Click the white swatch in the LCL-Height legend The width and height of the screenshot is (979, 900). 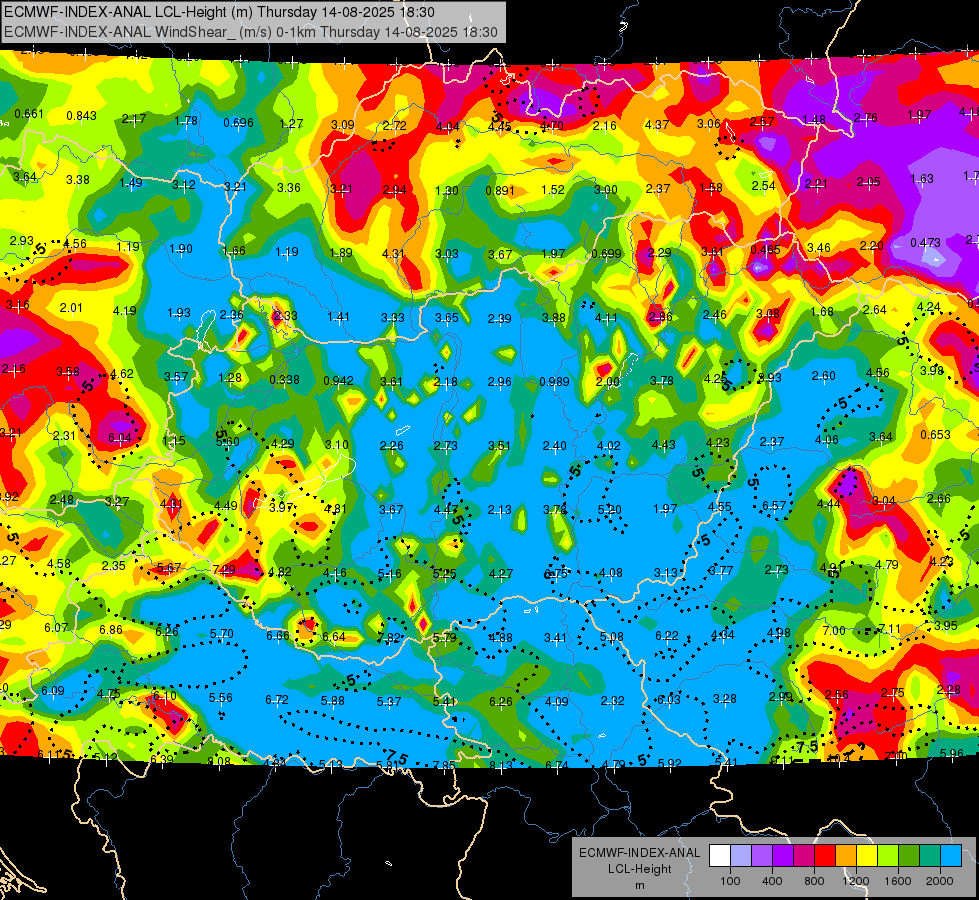[720, 856]
